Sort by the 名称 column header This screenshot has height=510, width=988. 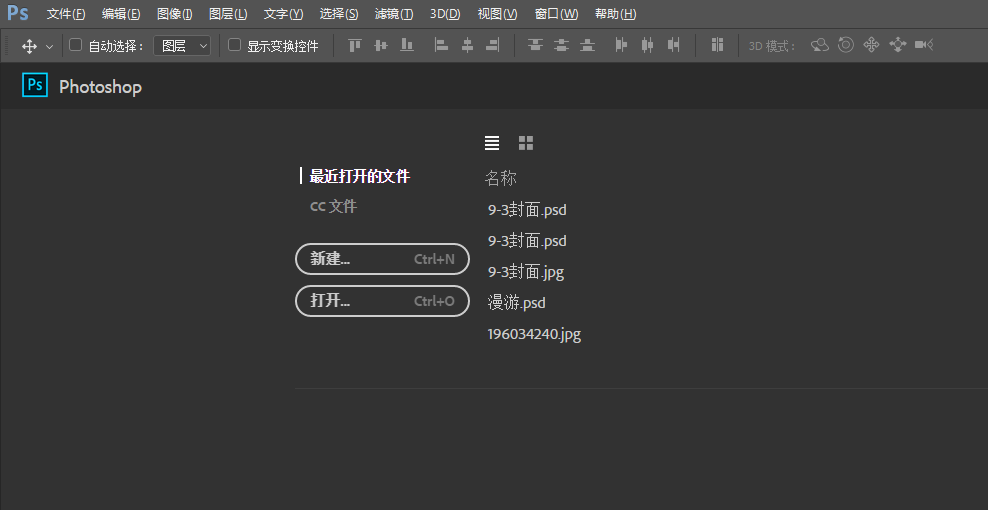(x=500, y=178)
